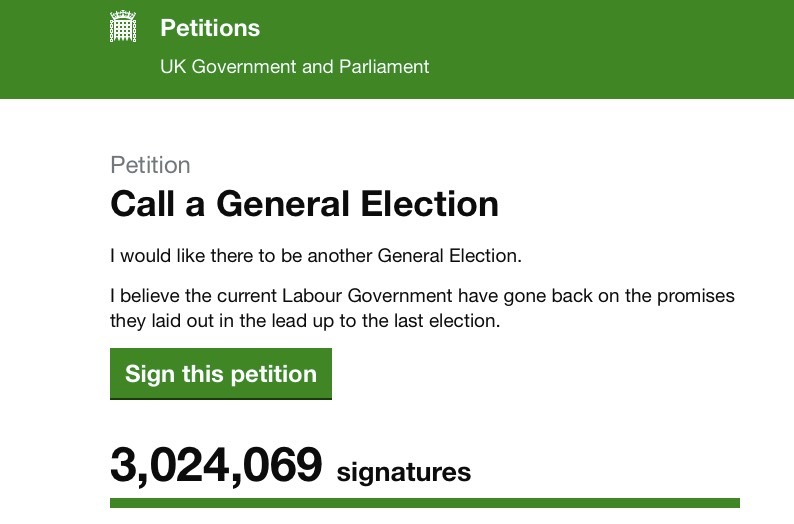Click the Call a General Election heading
The height and width of the screenshot is (524, 794).
coord(304,204)
